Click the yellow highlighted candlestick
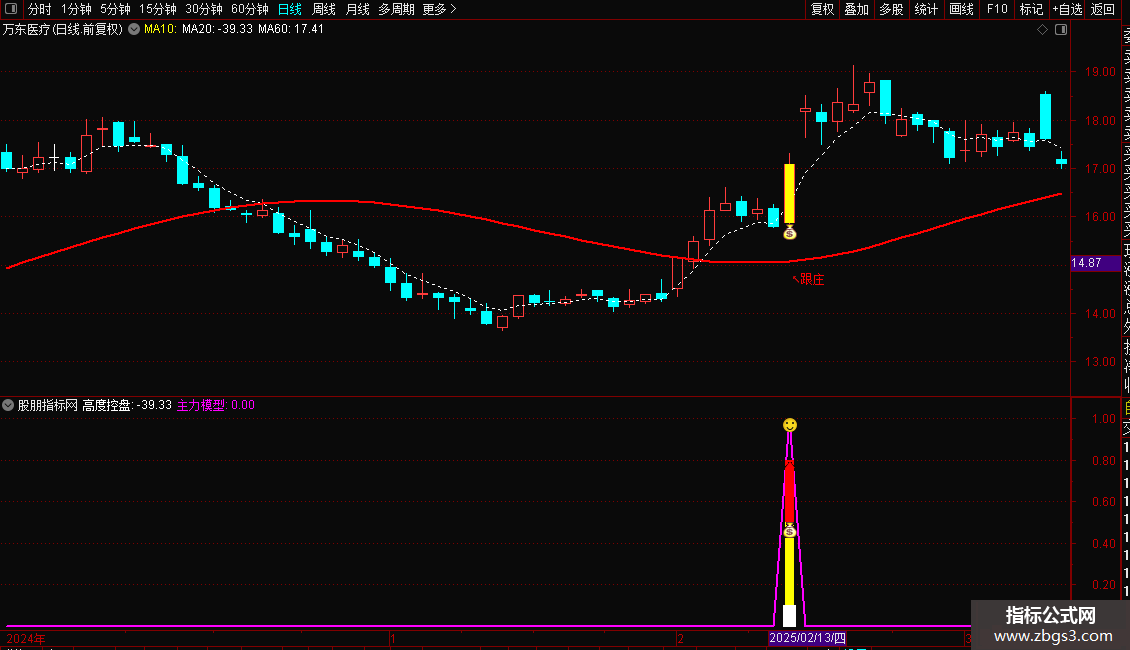 [x=790, y=193]
